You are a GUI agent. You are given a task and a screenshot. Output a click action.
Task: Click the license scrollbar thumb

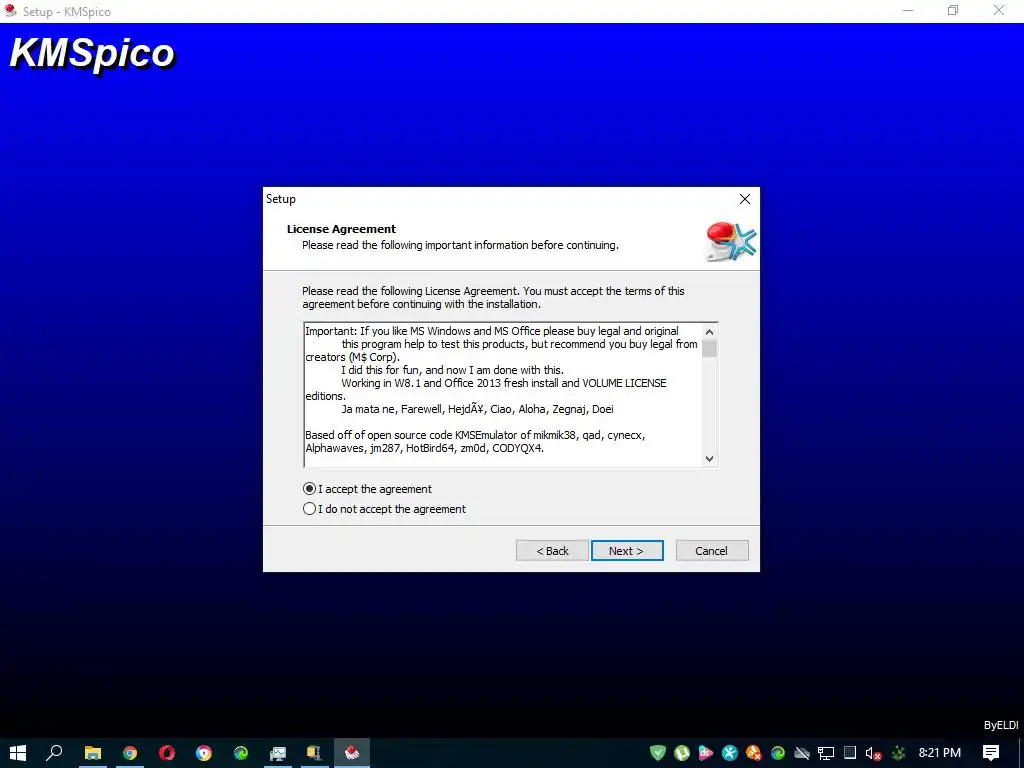tap(709, 348)
